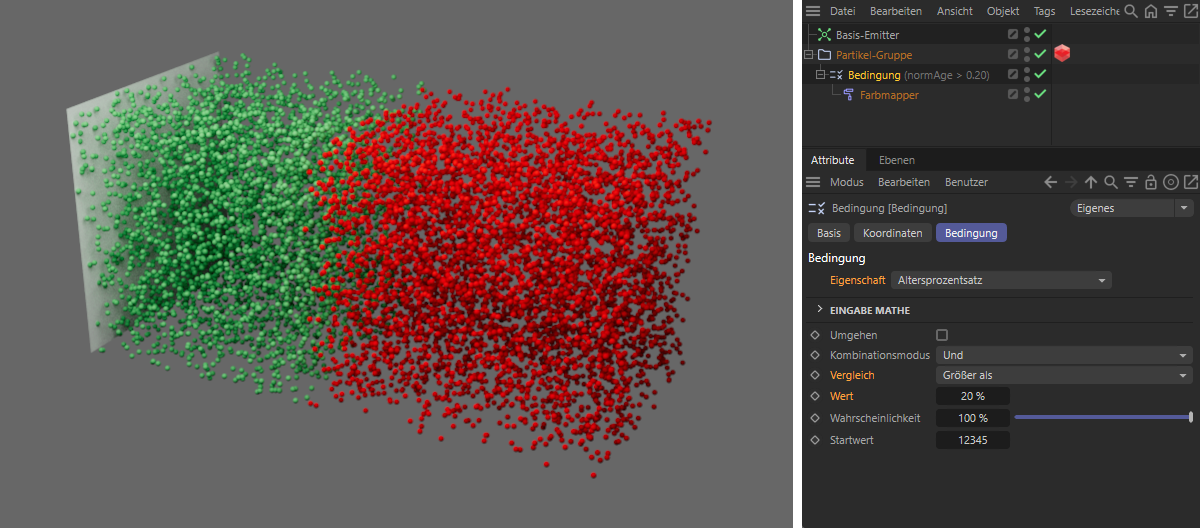This screenshot has height=528, width=1200.
Task: Click the search icon in Object Manager
Action: [1131, 11]
